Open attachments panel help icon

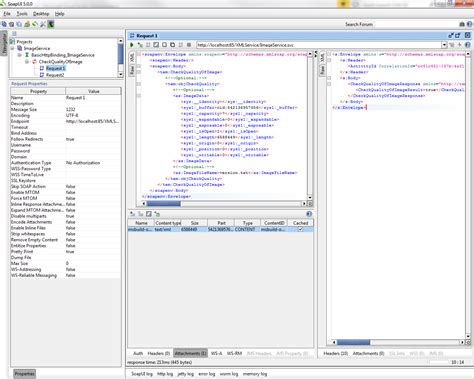[x=309, y=214]
